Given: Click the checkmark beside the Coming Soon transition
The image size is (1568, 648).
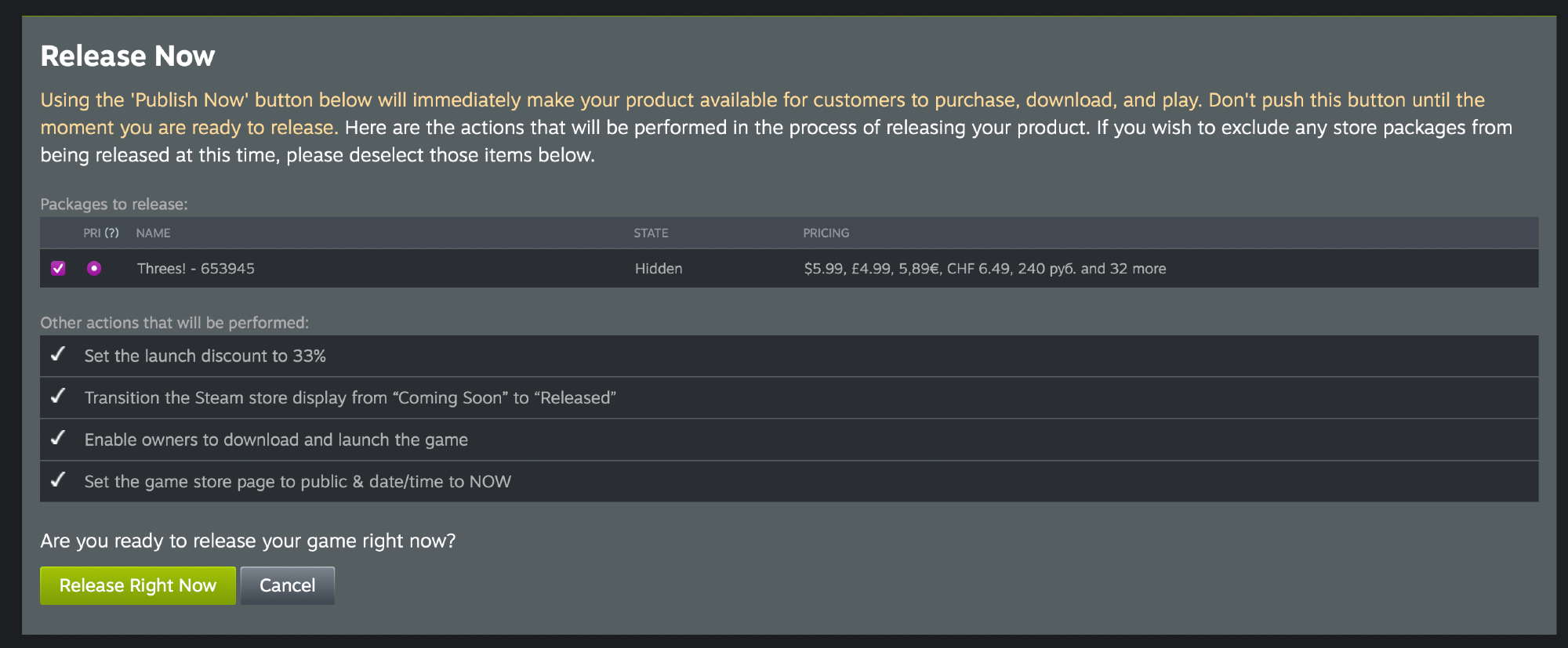Looking at the screenshot, I should 58,396.
